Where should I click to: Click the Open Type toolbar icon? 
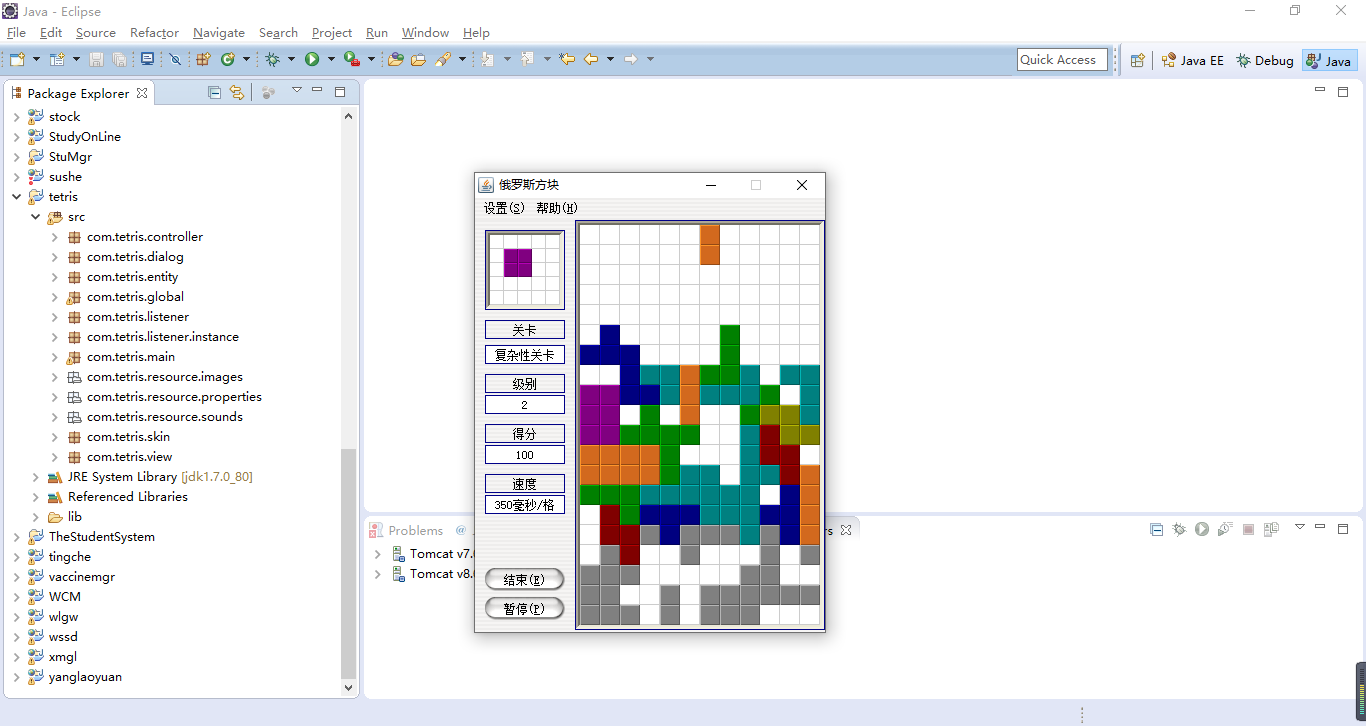(x=396, y=60)
